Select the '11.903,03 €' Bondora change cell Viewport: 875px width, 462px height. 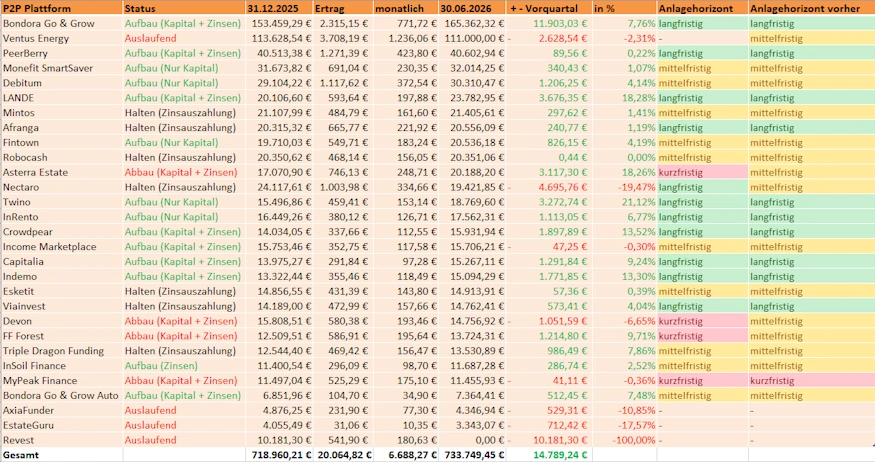coord(549,23)
